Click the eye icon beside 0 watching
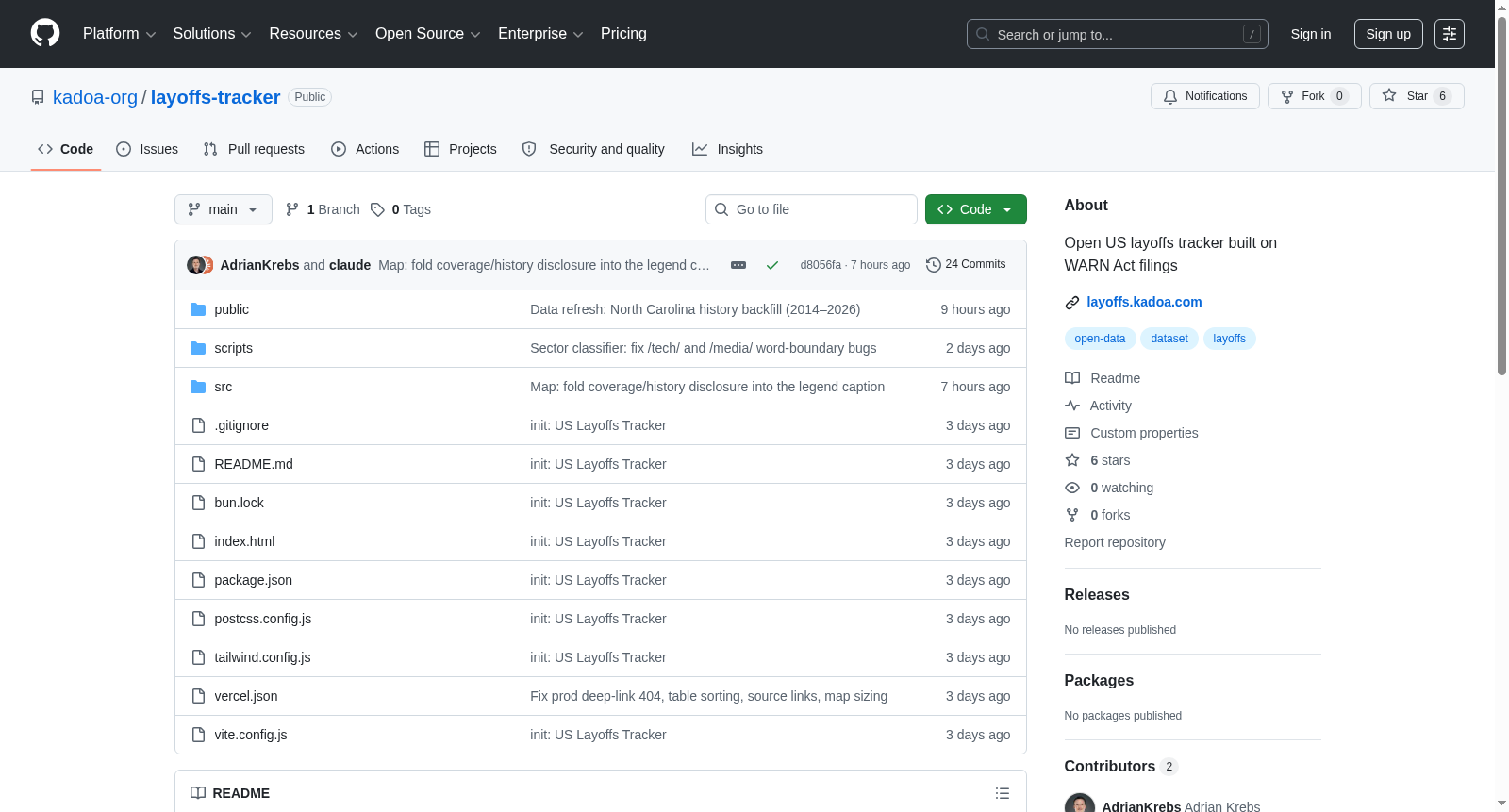 tap(1072, 488)
